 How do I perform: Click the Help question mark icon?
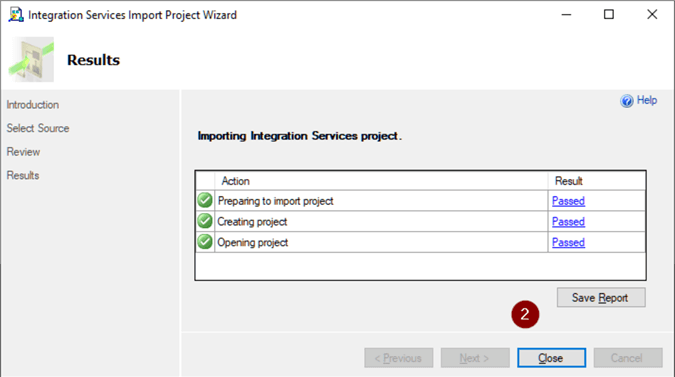pos(626,101)
